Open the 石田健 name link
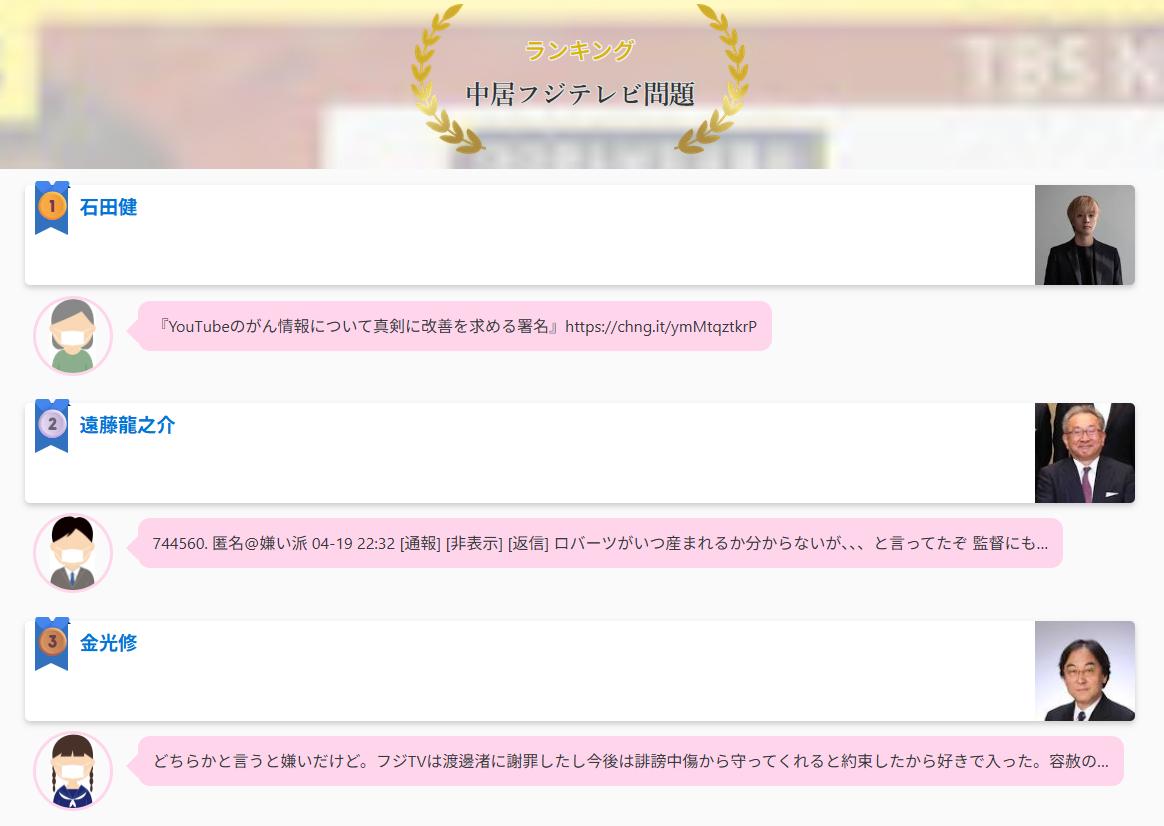The image size is (1164, 826). [108, 208]
